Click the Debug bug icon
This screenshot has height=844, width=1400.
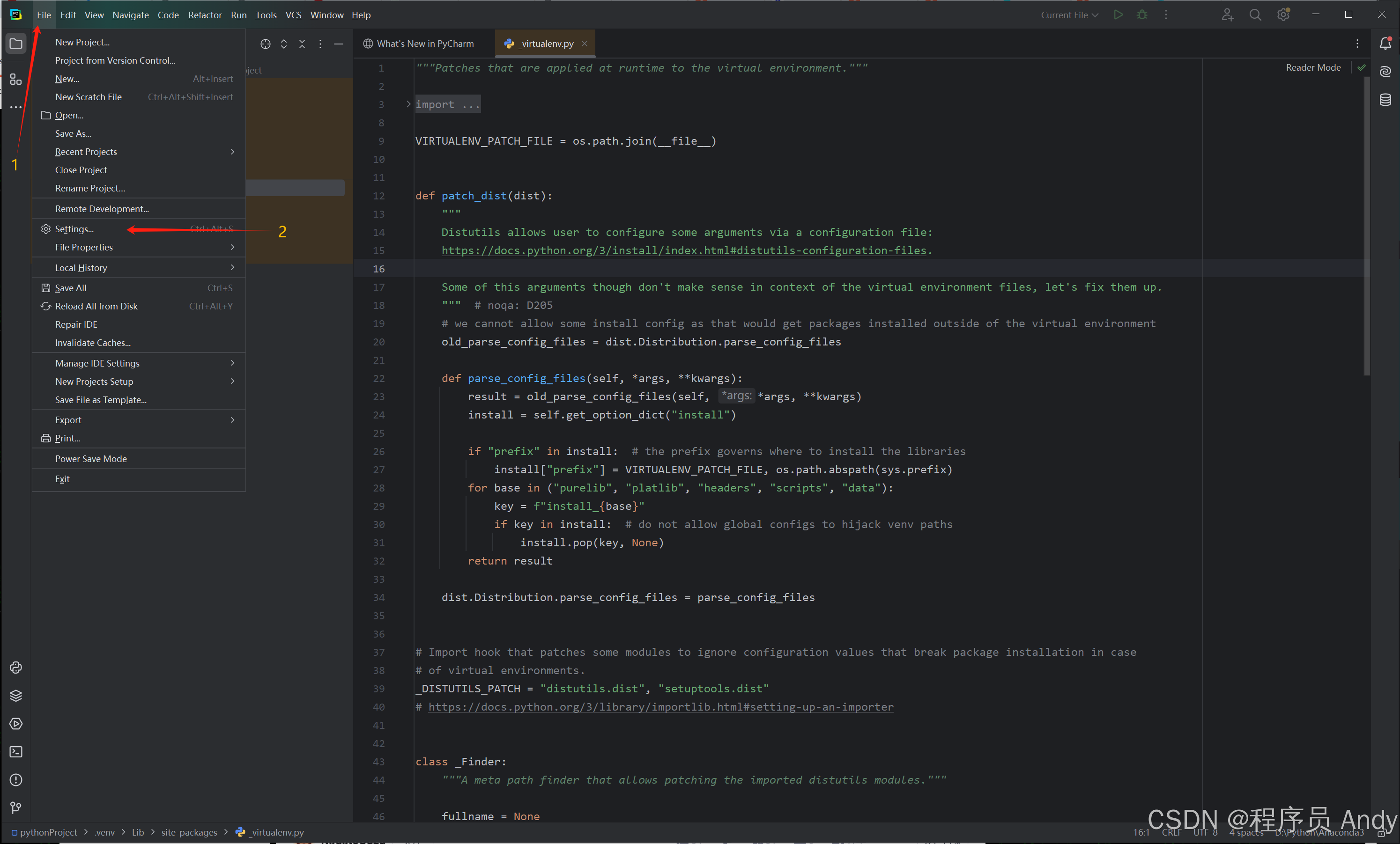point(1141,15)
